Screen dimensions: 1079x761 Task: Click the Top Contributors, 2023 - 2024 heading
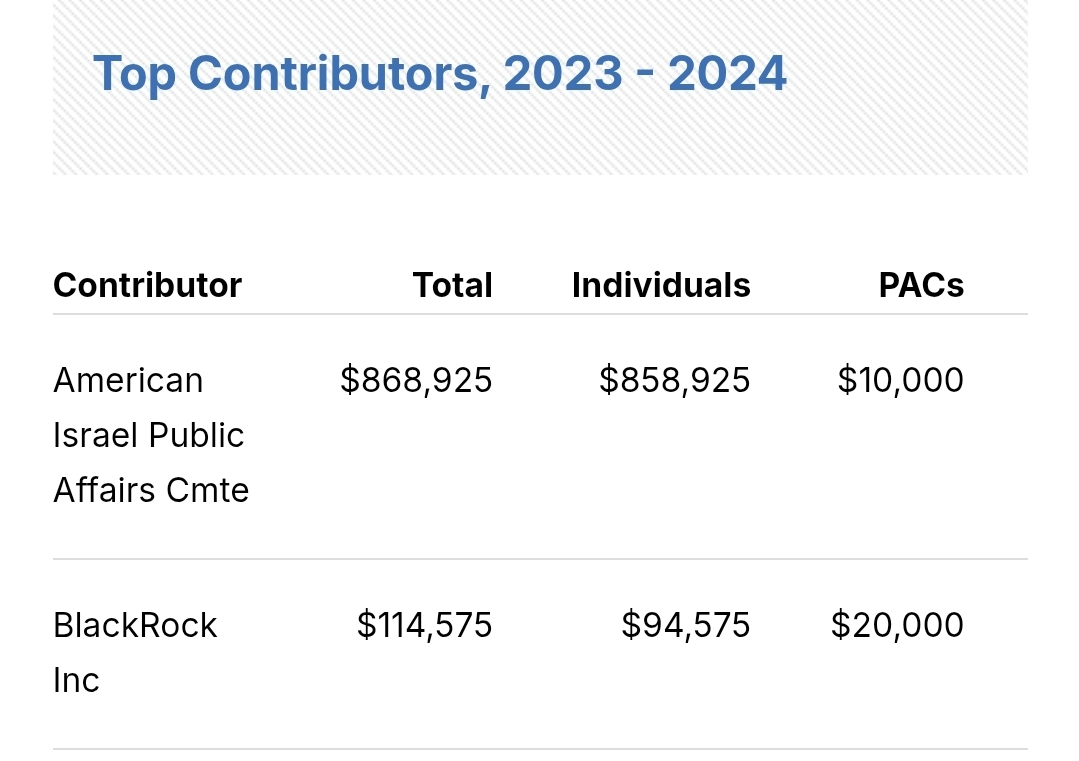coord(439,74)
